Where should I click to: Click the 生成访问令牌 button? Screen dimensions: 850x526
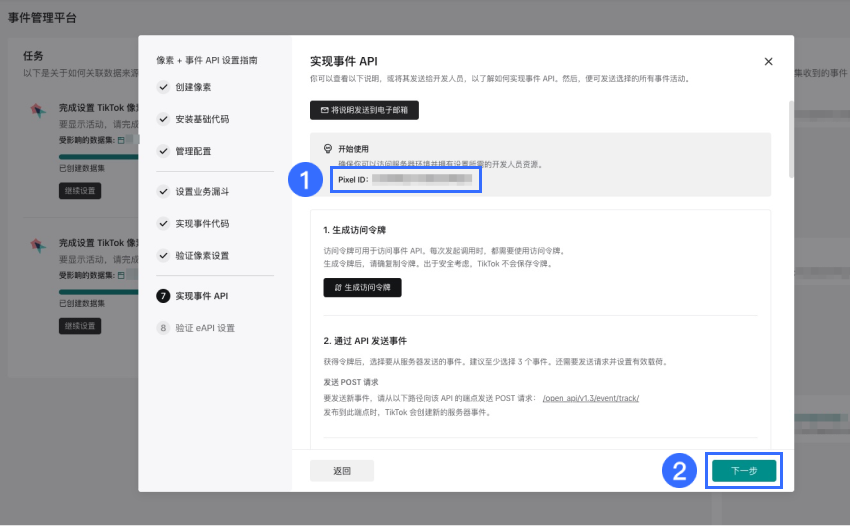pos(362,287)
